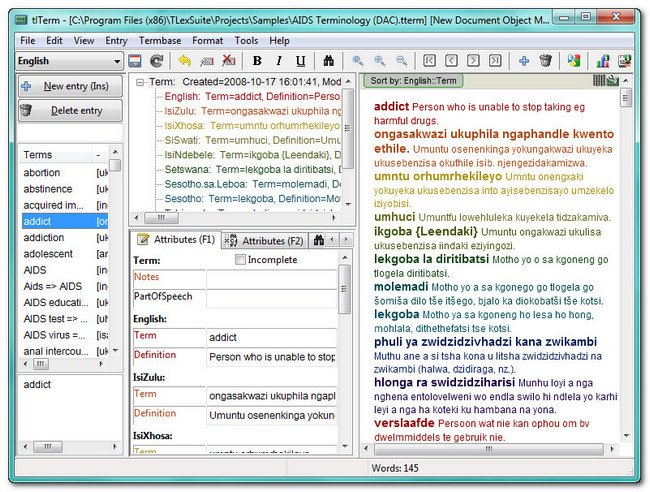Click the green preview icon beside Sort by
This screenshot has height=492, width=650.
coord(613,80)
